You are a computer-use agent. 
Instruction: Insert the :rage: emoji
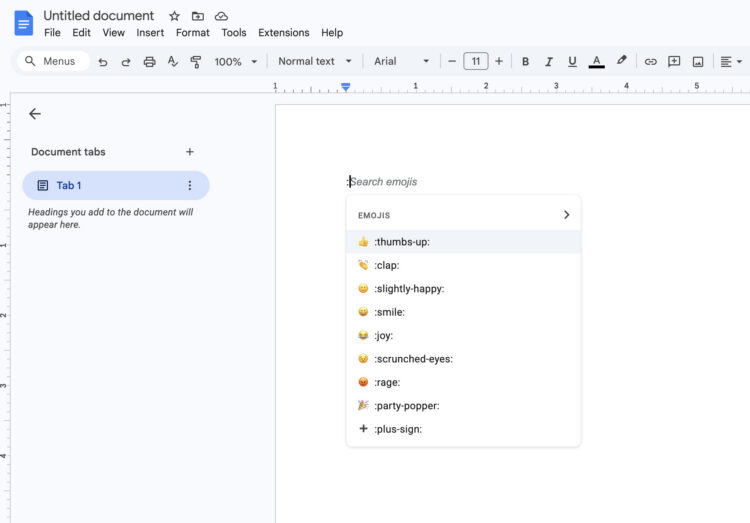coord(463,382)
